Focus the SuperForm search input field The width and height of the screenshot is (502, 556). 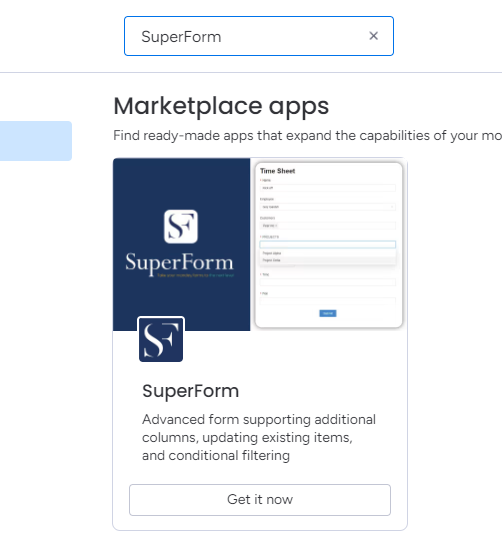click(x=259, y=36)
